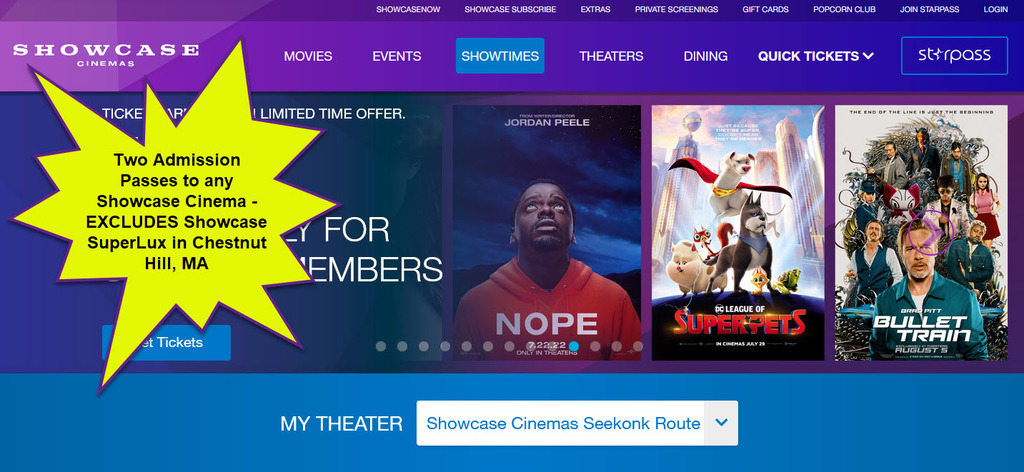Click the Showcase Cinemas Seekonk Route selector
1024x472 pixels.
tap(577, 423)
